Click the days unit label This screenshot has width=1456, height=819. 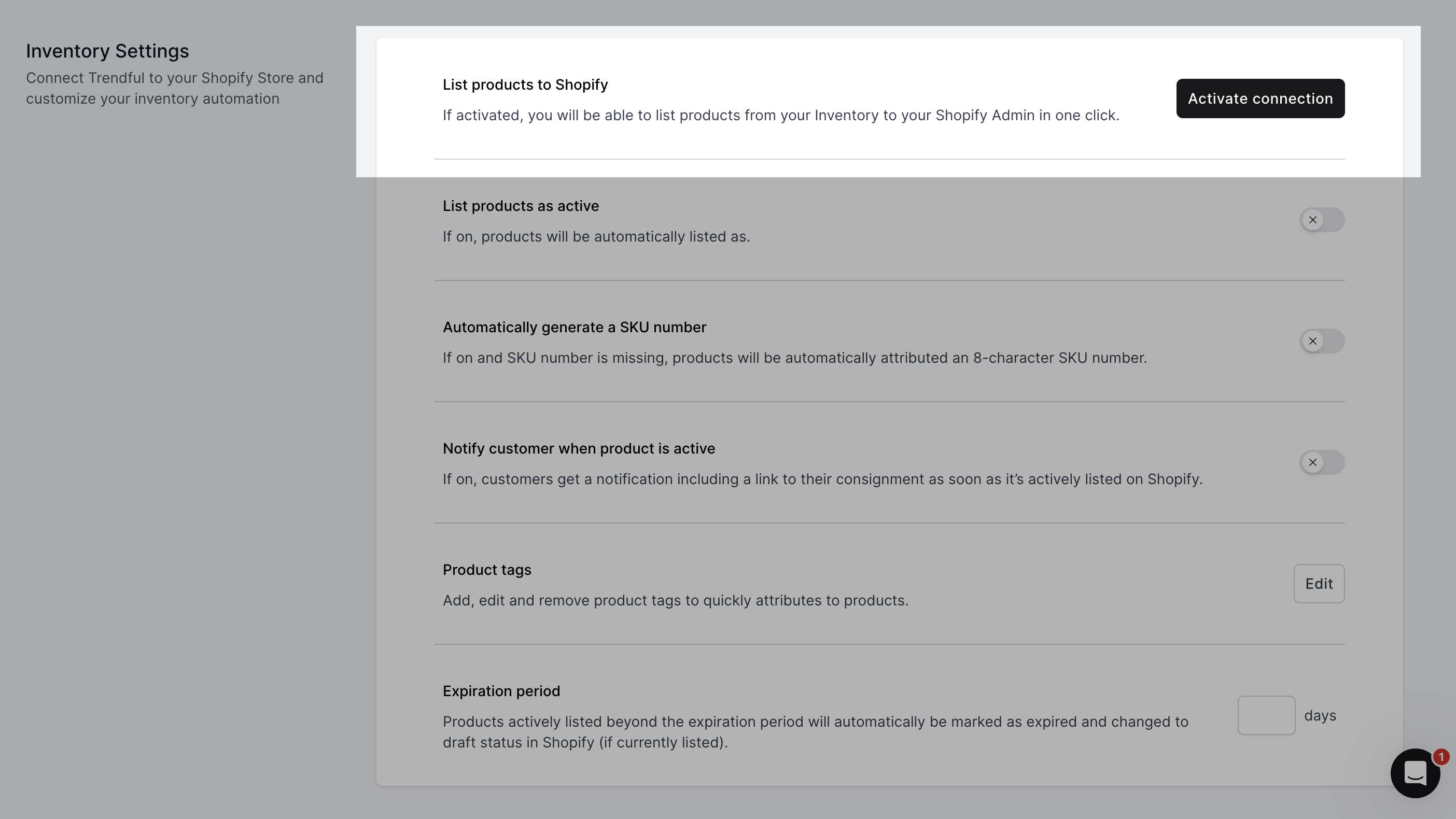[x=1320, y=715]
